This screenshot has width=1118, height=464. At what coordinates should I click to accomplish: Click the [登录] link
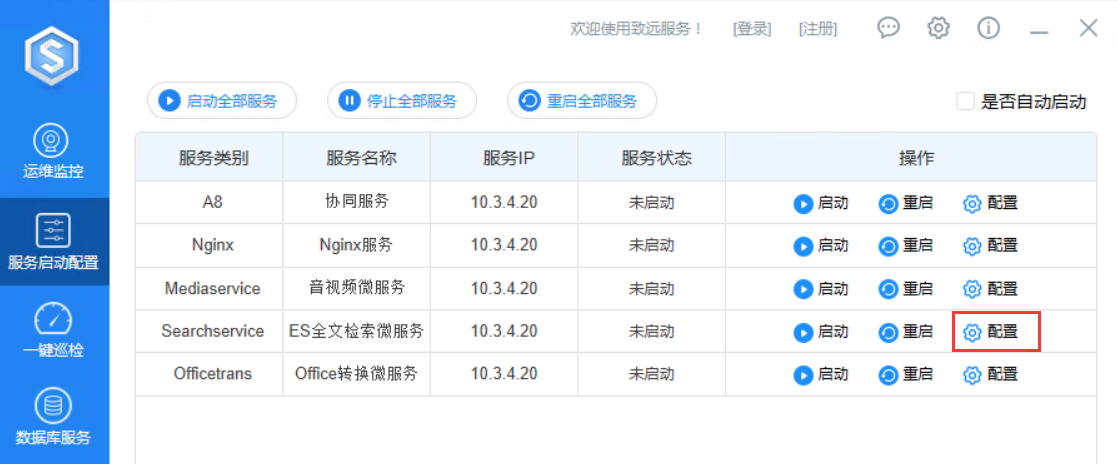tap(752, 29)
